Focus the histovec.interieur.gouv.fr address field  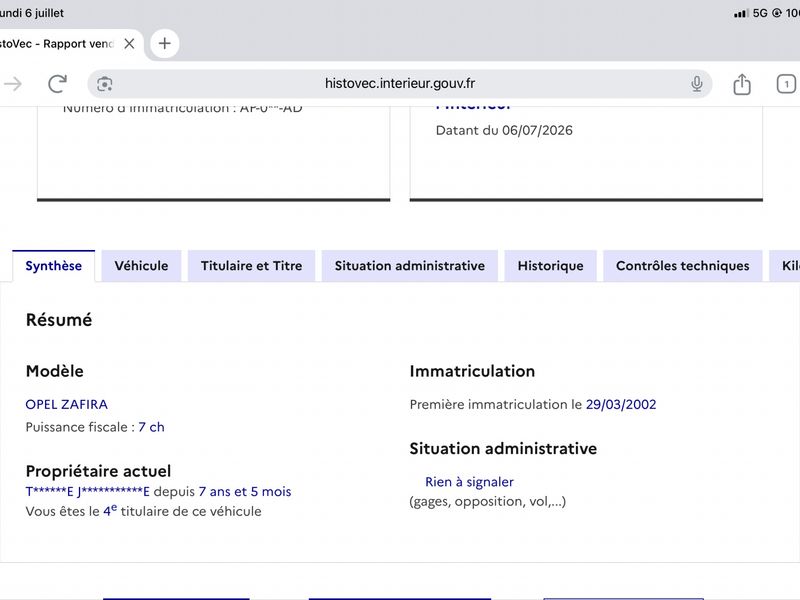[399, 84]
